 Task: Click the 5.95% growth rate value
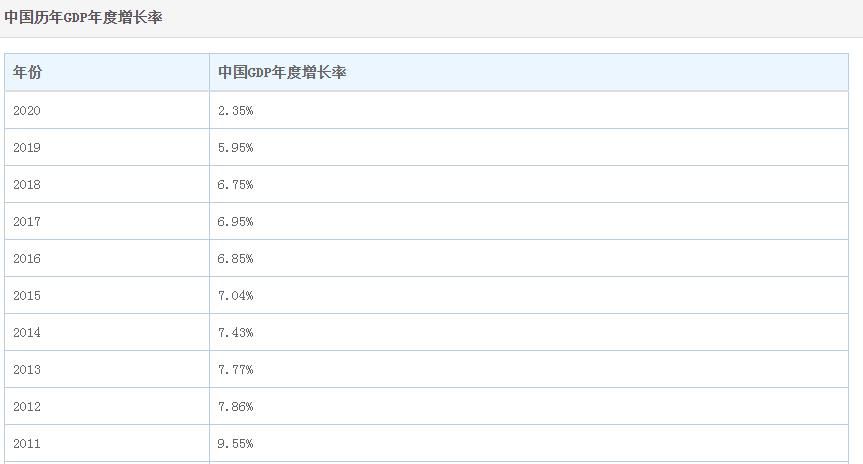(236, 148)
